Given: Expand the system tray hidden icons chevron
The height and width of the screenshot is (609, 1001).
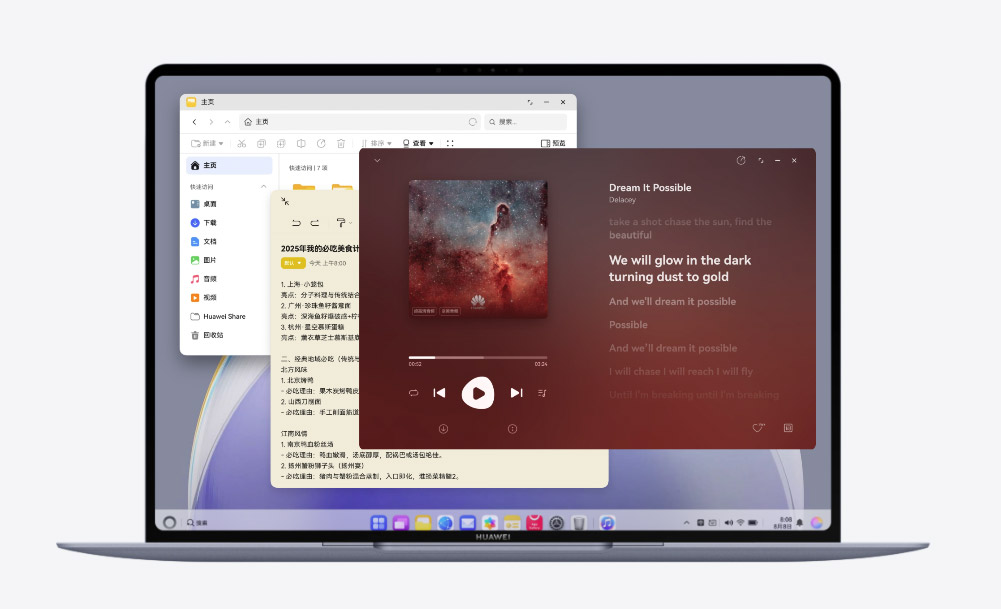Looking at the screenshot, I should coord(686,522).
